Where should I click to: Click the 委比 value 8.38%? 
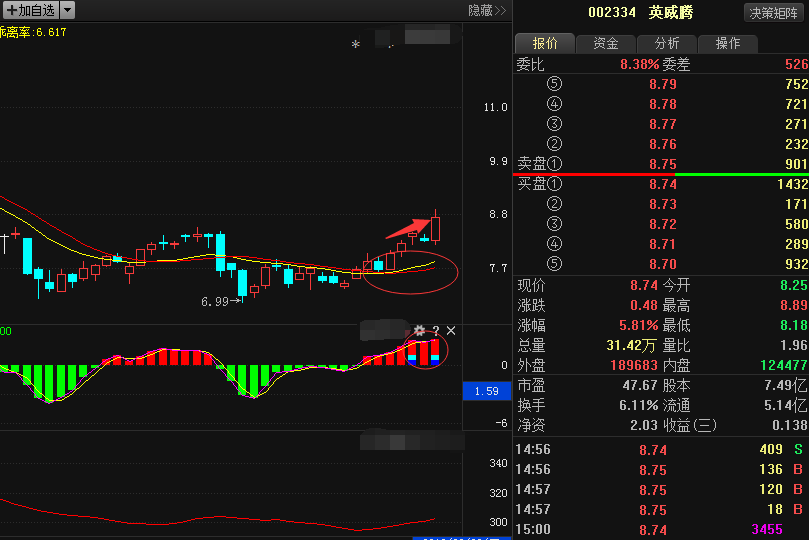click(639, 64)
